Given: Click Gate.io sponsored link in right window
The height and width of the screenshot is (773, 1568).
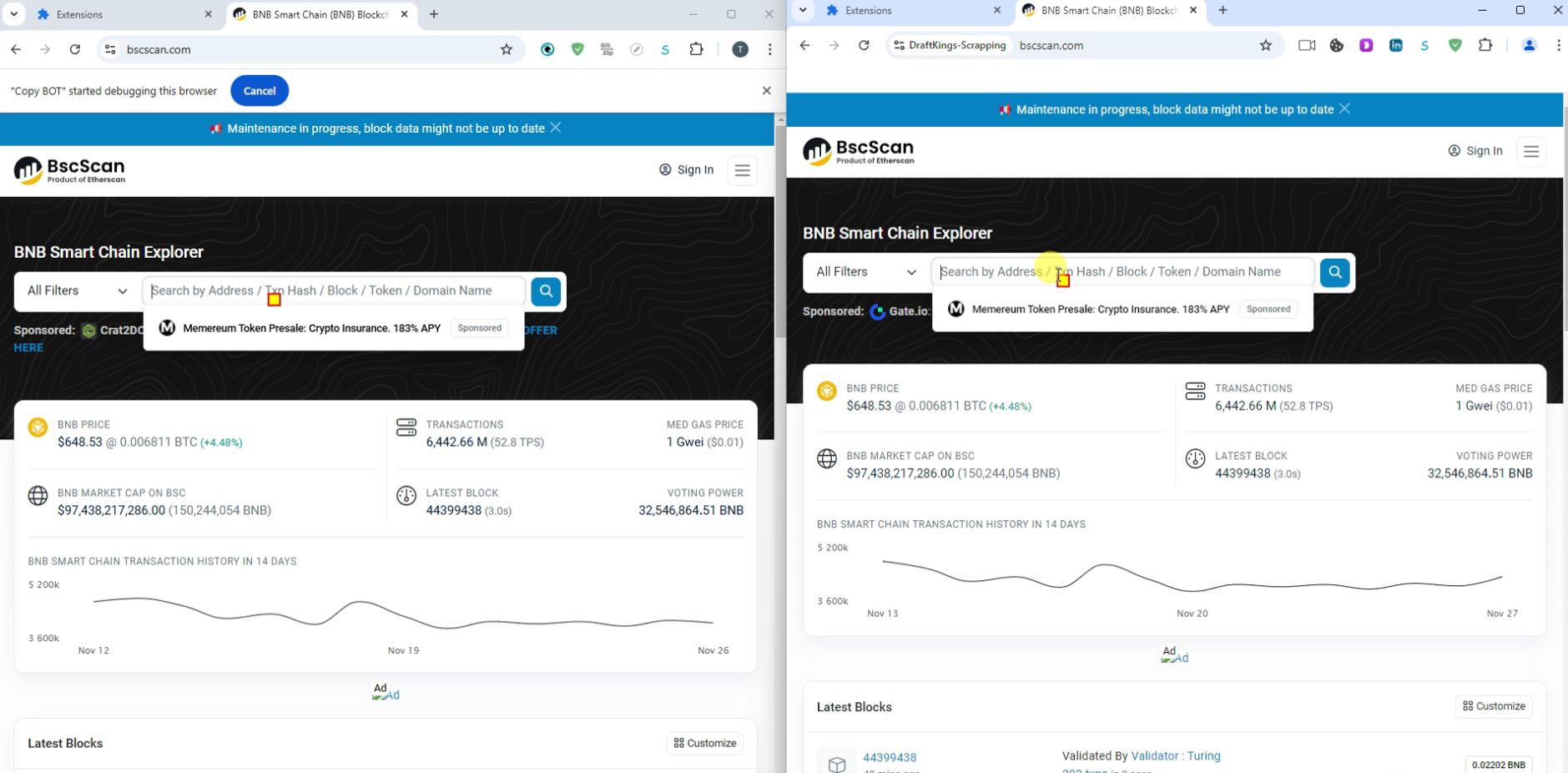Looking at the screenshot, I should 900,311.
